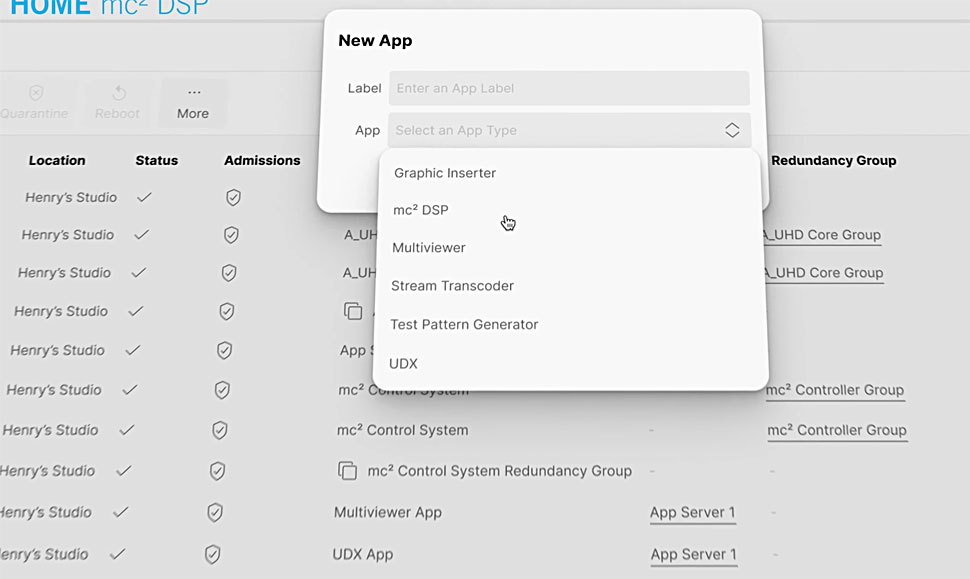Sort by the Admissions column header
The image size is (970, 579).
coord(262,160)
